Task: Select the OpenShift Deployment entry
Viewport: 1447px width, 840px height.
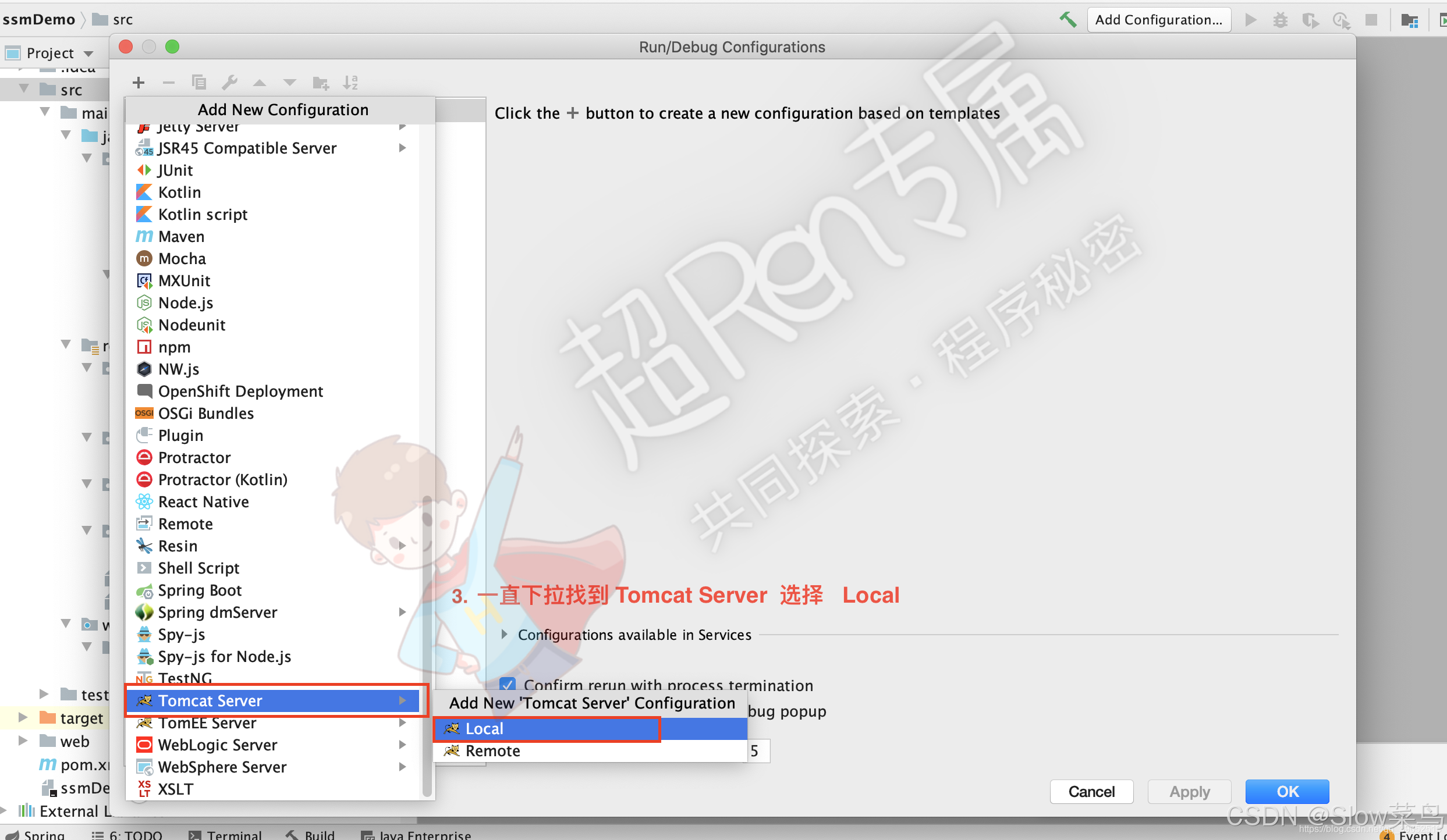Action: click(x=272, y=391)
